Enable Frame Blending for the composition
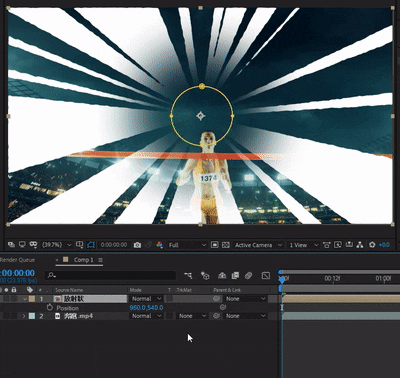Viewport: 400px width, 378px height. (x=235, y=275)
